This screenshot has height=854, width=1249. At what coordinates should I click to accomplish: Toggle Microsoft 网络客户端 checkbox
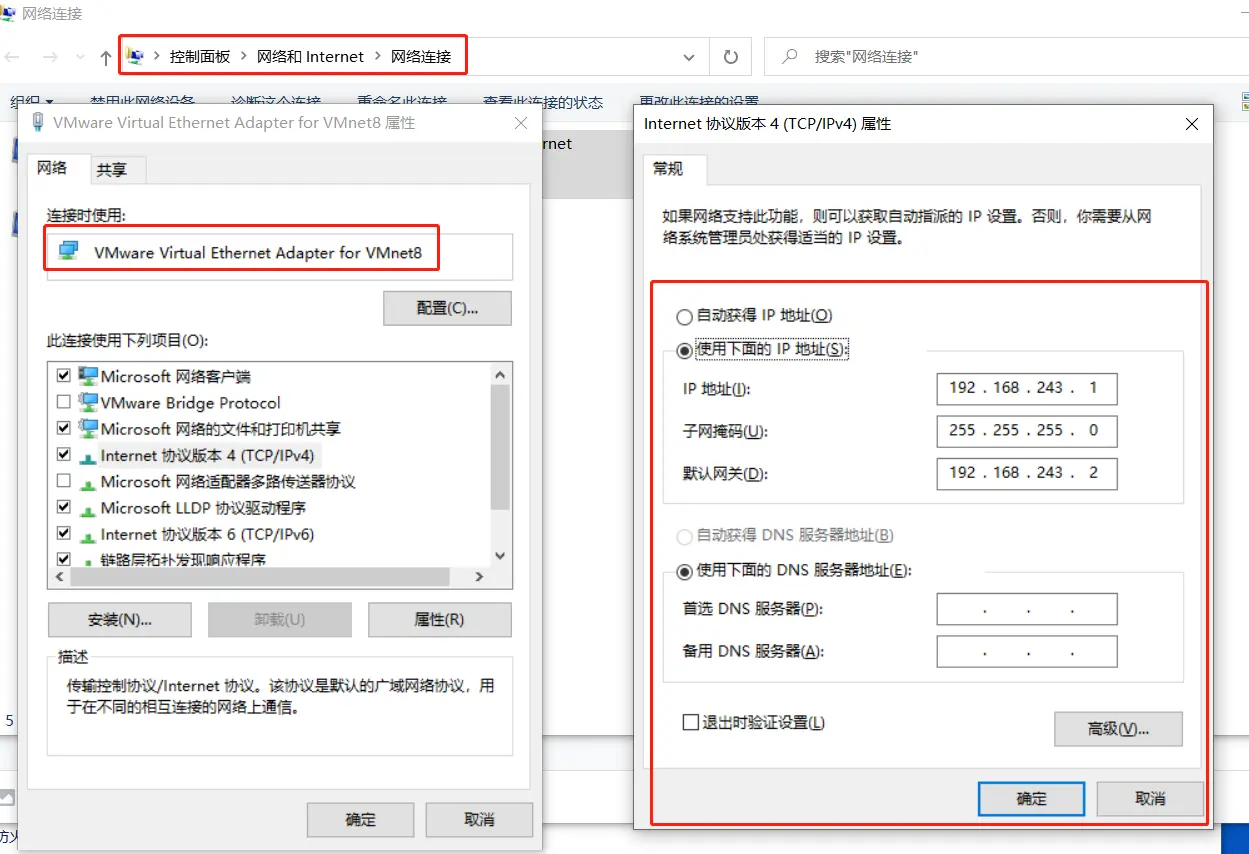pos(64,376)
